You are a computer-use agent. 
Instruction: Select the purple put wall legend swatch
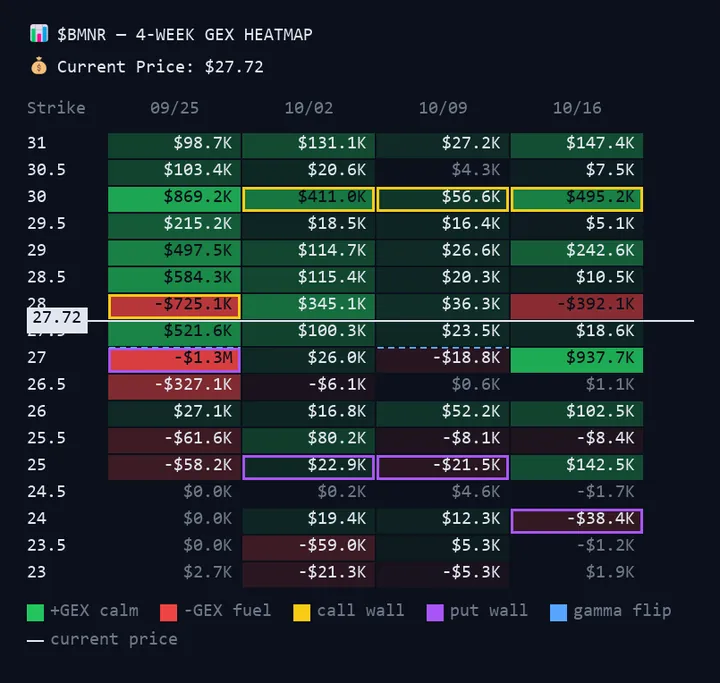435,612
